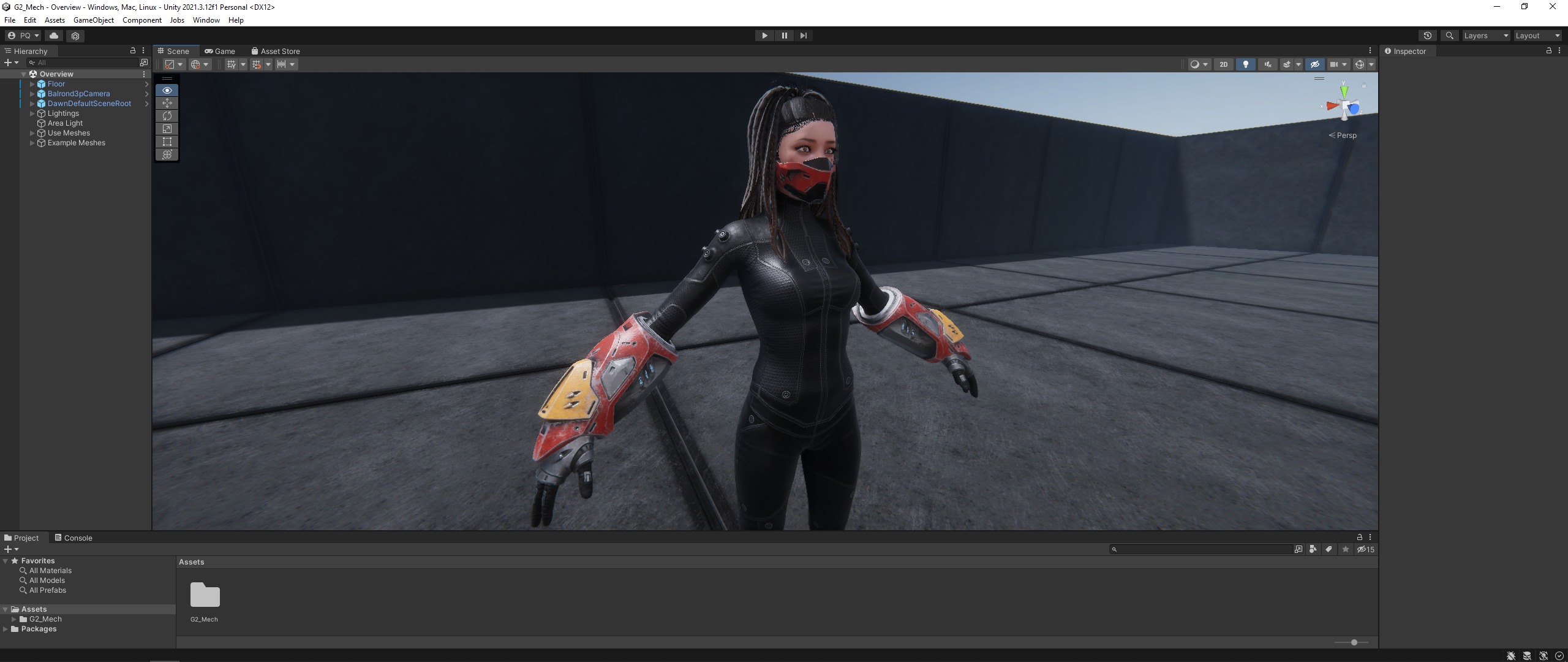Image resolution: width=1568 pixels, height=662 pixels.
Task: Toggle scene lighting bulb
Action: (1245, 64)
